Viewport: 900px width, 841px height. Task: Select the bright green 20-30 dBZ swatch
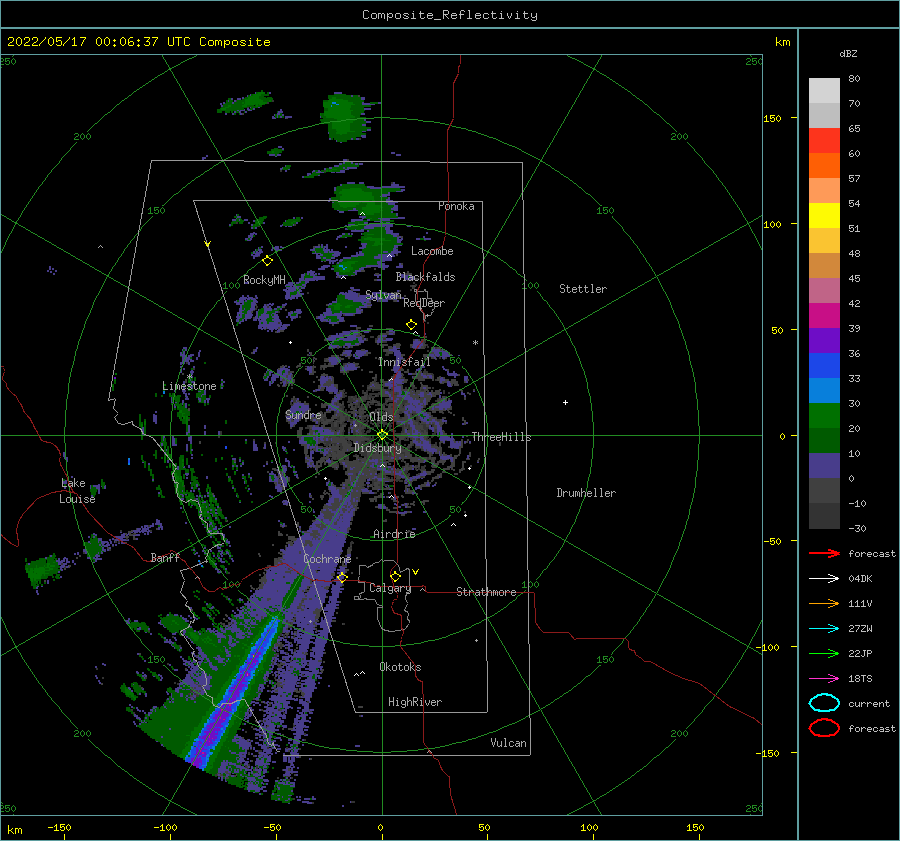click(824, 416)
